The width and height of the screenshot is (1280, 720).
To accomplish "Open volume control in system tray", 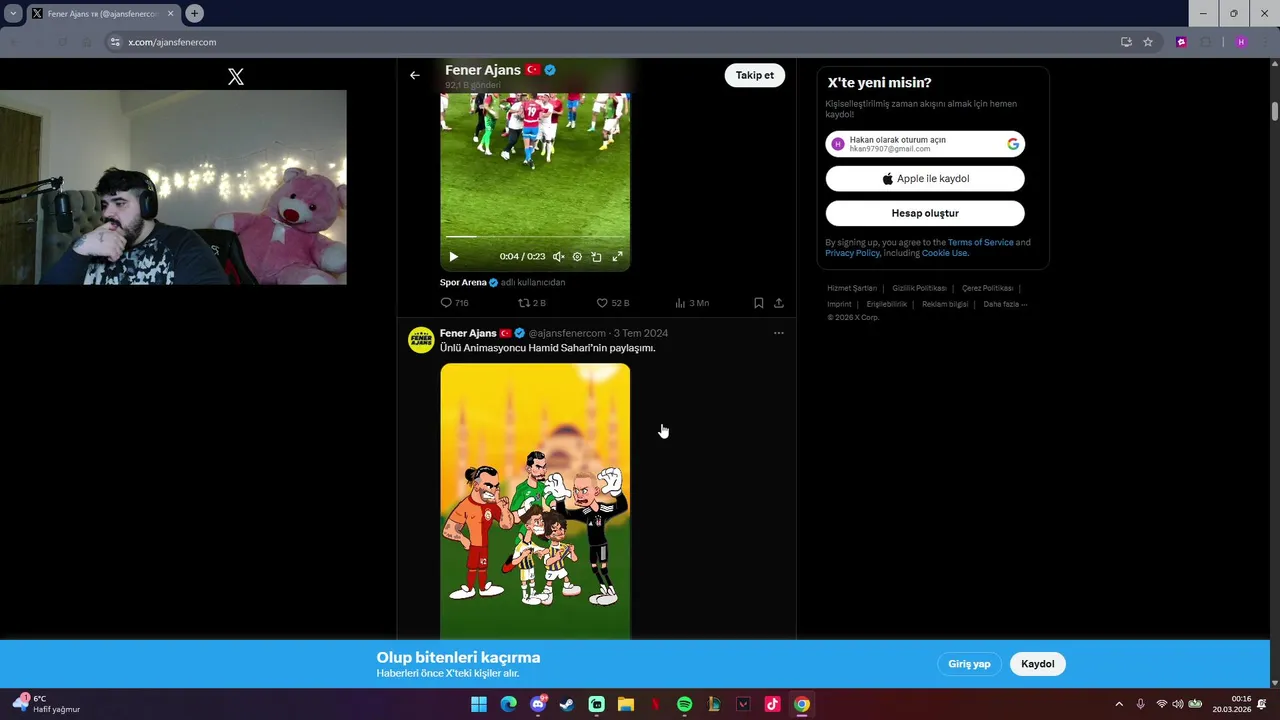I will coord(1178,704).
